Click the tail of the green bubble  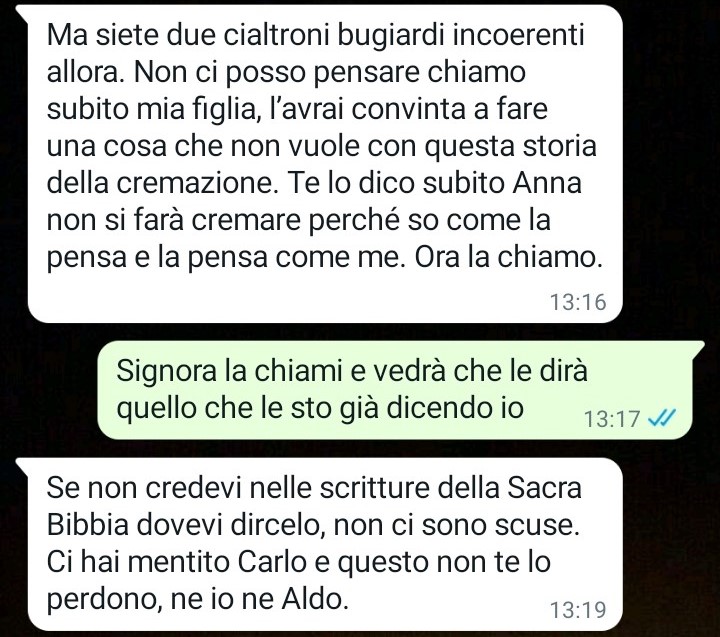tap(698, 348)
